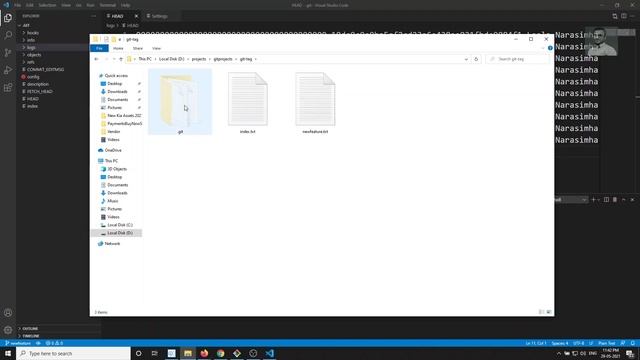This screenshot has width=640, height=360.
Task: Open the Help menu in VS Code
Action: click(x=126, y=5)
